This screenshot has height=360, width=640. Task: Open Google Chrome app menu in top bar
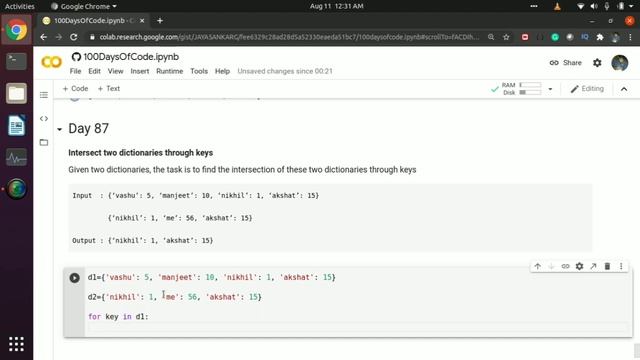pos(84,6)
